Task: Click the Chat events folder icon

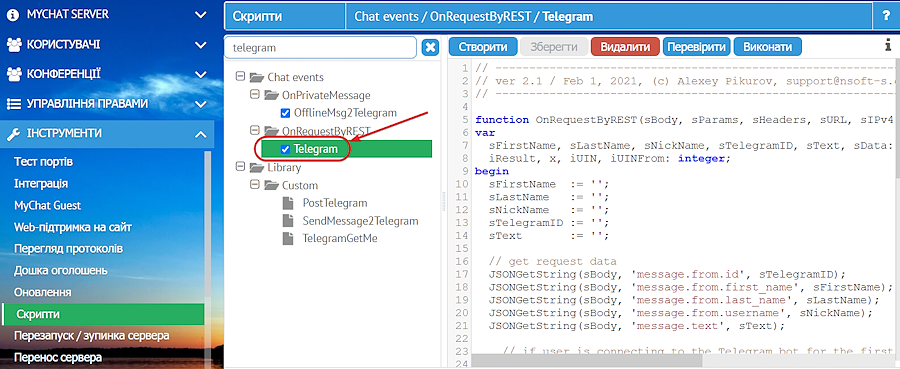Action: (257, 77)
